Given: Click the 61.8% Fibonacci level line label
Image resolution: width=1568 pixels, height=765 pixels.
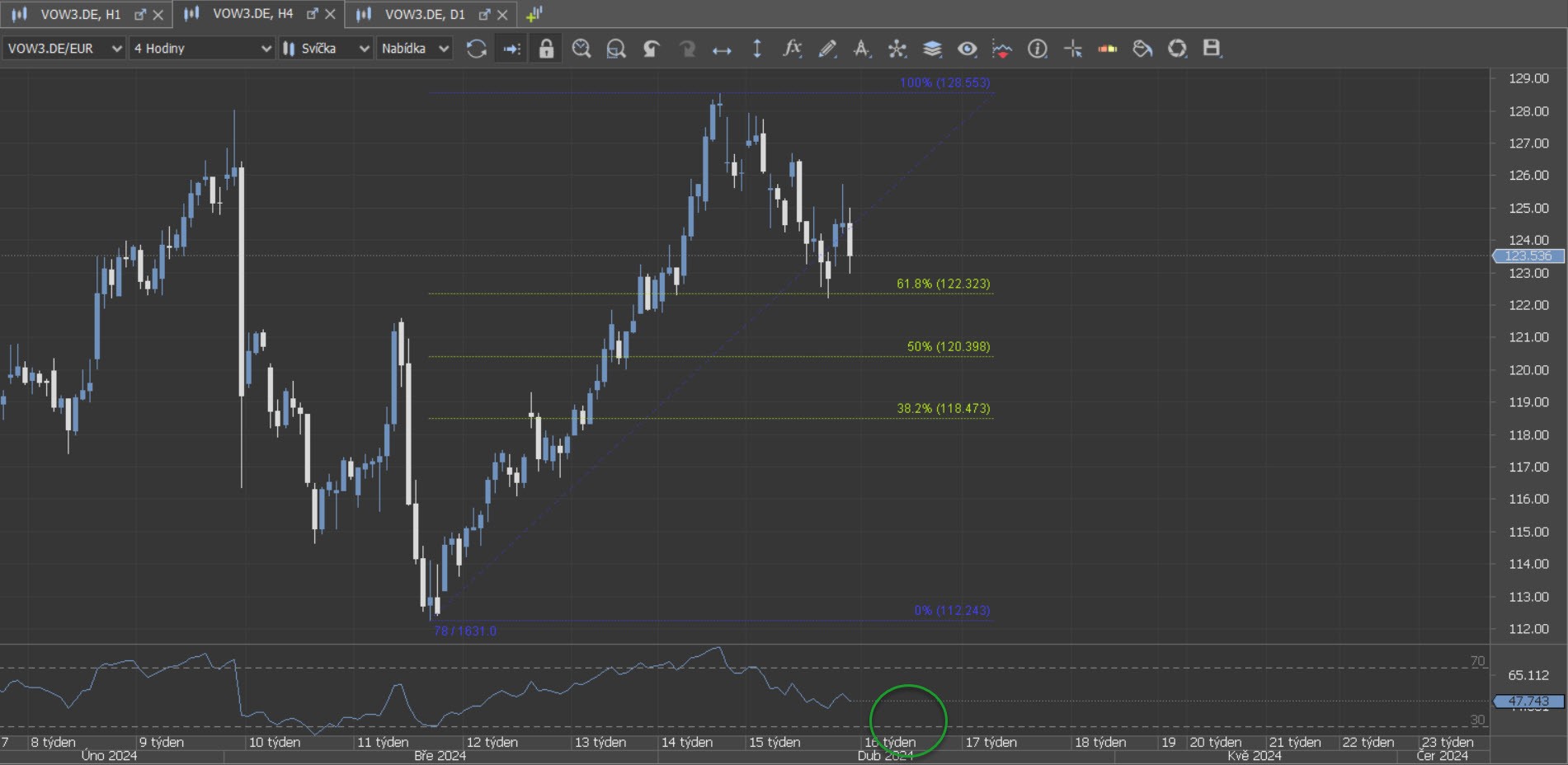Looking at the screenshot, I should [943, 284].
